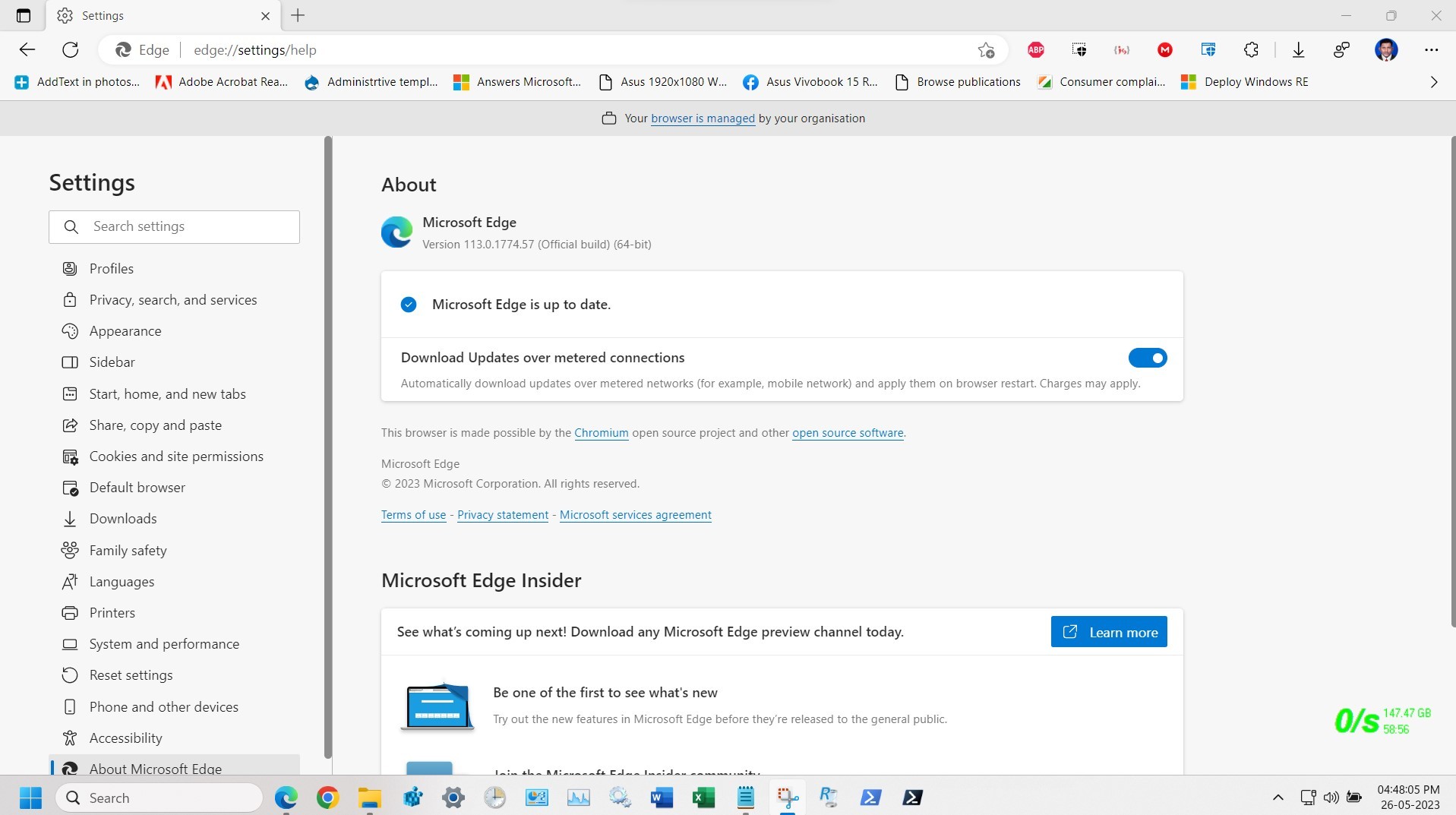1456x815 pixels.
Task: Open Deploy Windows RE bookmark
Action: point(1245,82)
